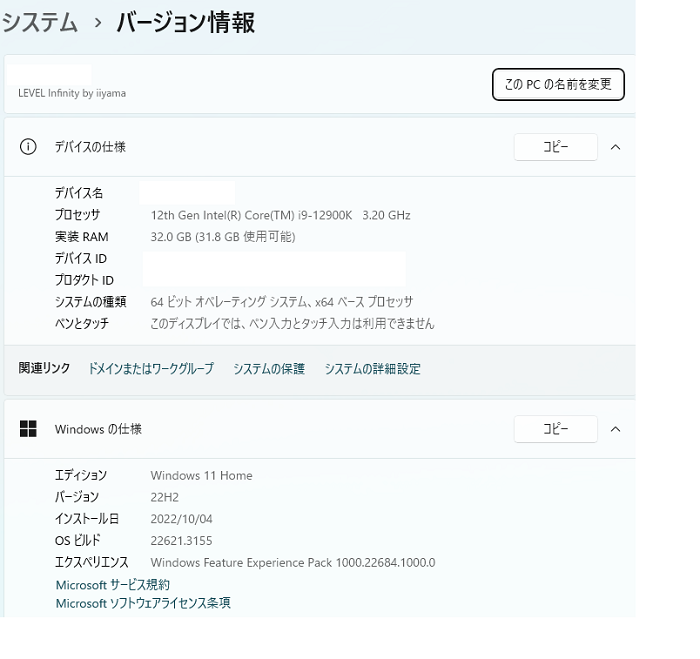The image size is (700, 659).
Task: Copy device specifications with コピー button
Action: click(556, 147)
